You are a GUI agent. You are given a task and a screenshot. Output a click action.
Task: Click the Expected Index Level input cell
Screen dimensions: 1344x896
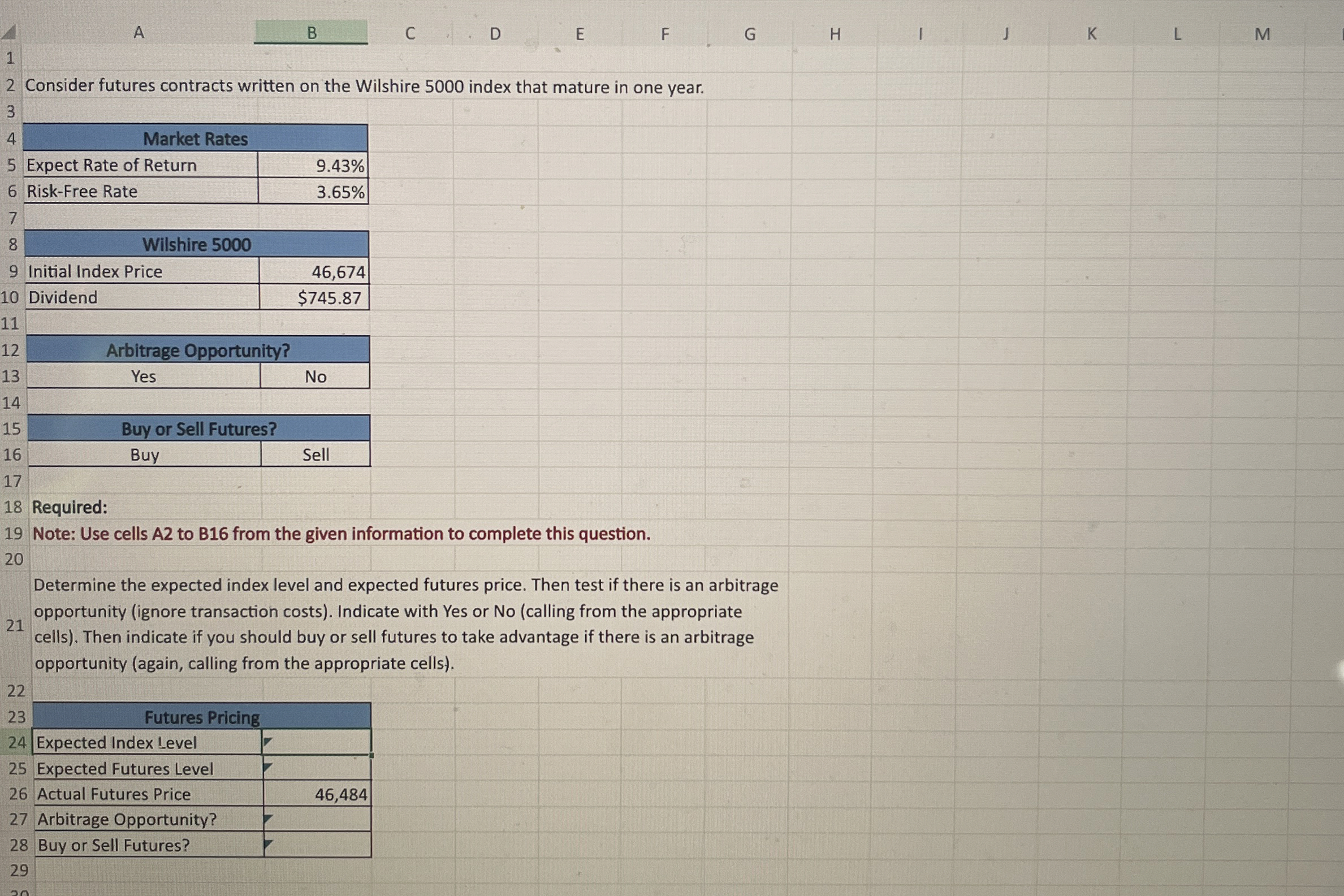click(317, 742)
